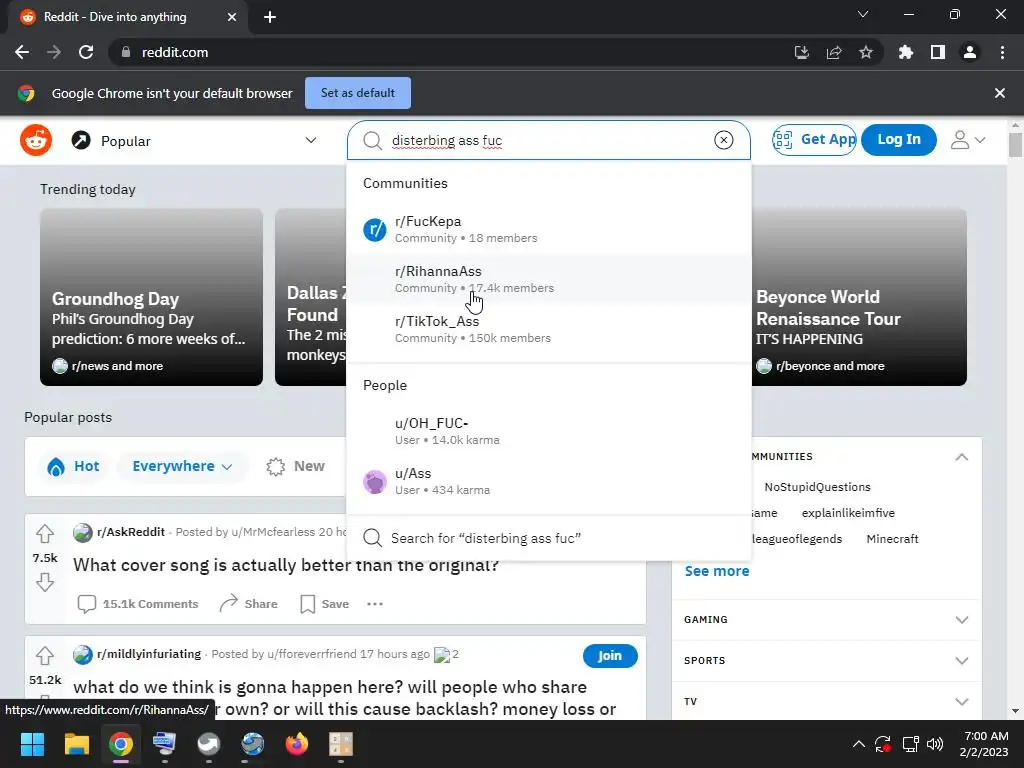Share the AskReddit post

(248, 604)
